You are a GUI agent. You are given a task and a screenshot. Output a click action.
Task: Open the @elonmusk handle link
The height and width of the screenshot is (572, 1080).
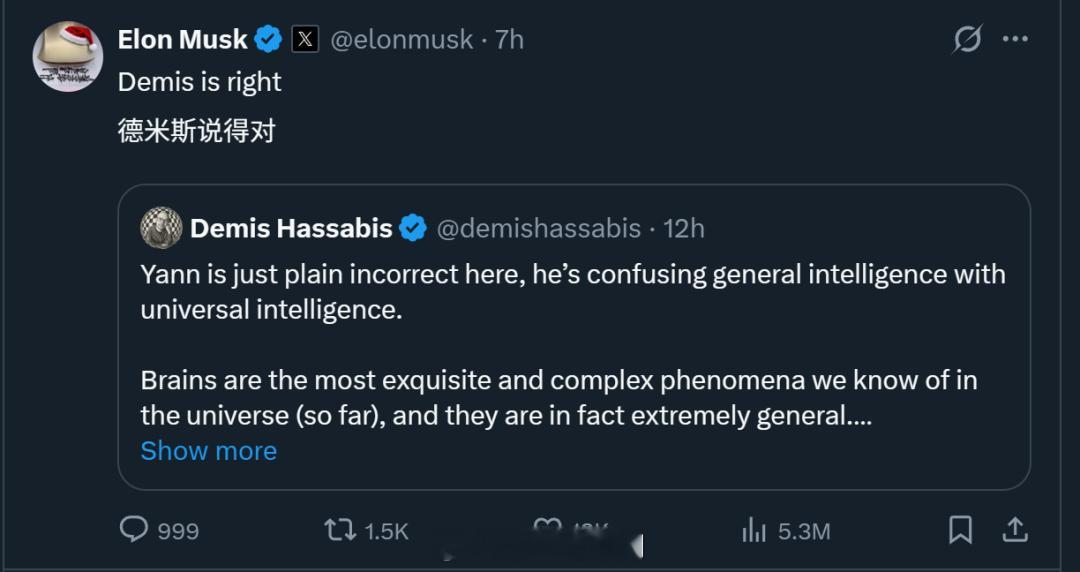[401, 40]
